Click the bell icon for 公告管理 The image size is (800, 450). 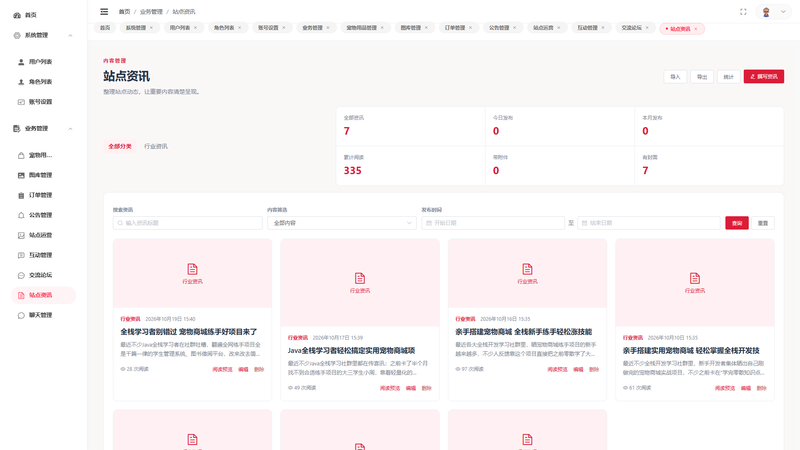tap(21, 215)
